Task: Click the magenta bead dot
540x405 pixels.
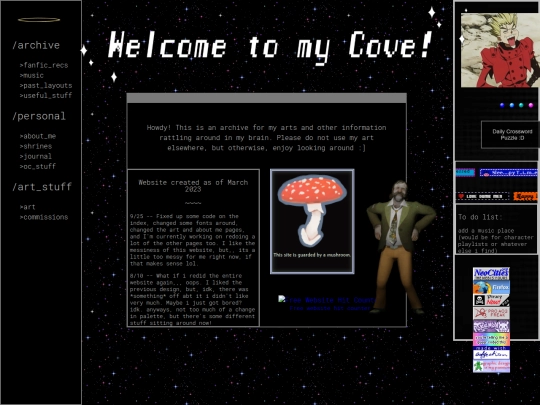Action: (531, 105)
